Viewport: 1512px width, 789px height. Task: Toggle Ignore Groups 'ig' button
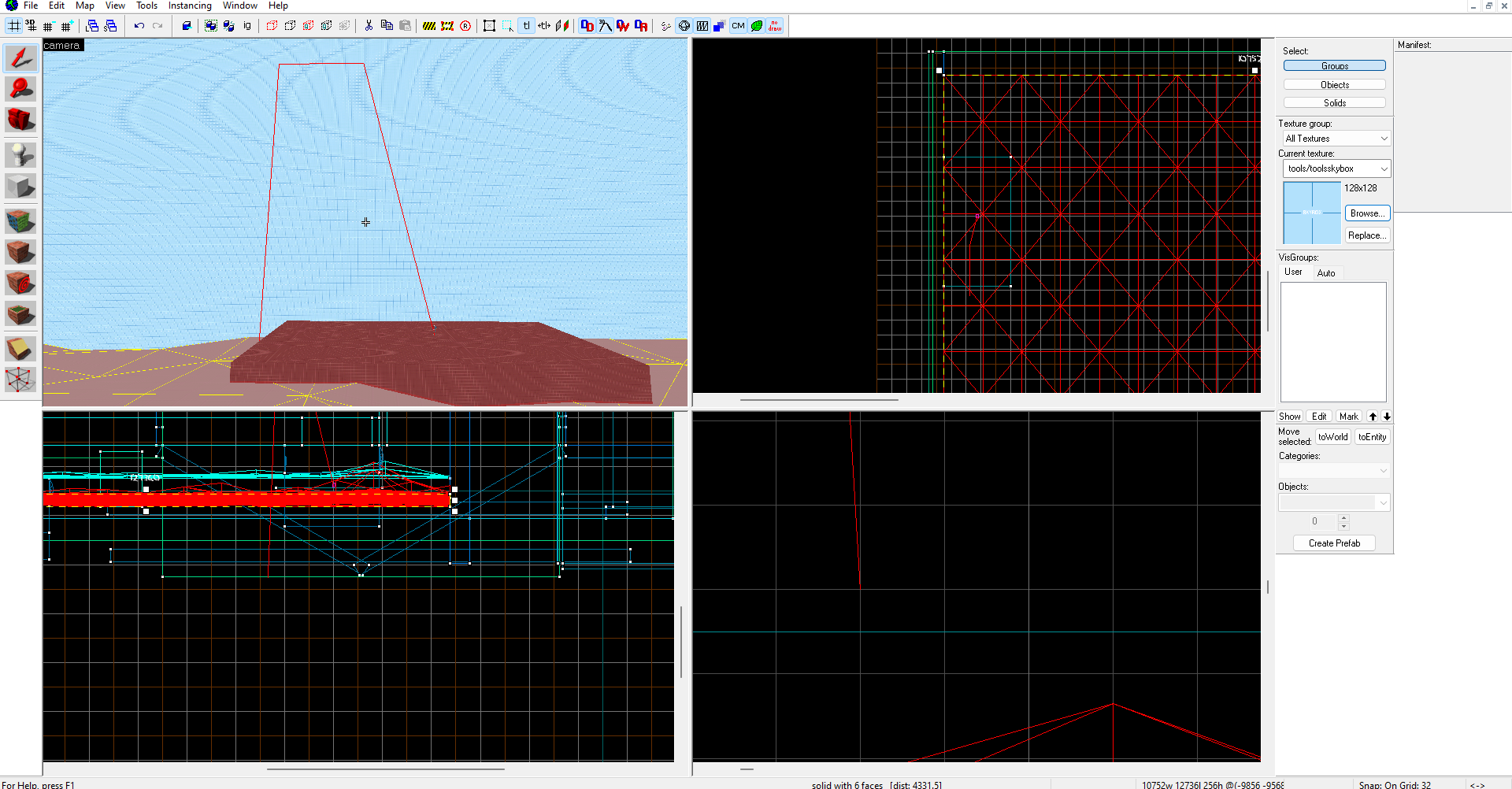(247, 26)
